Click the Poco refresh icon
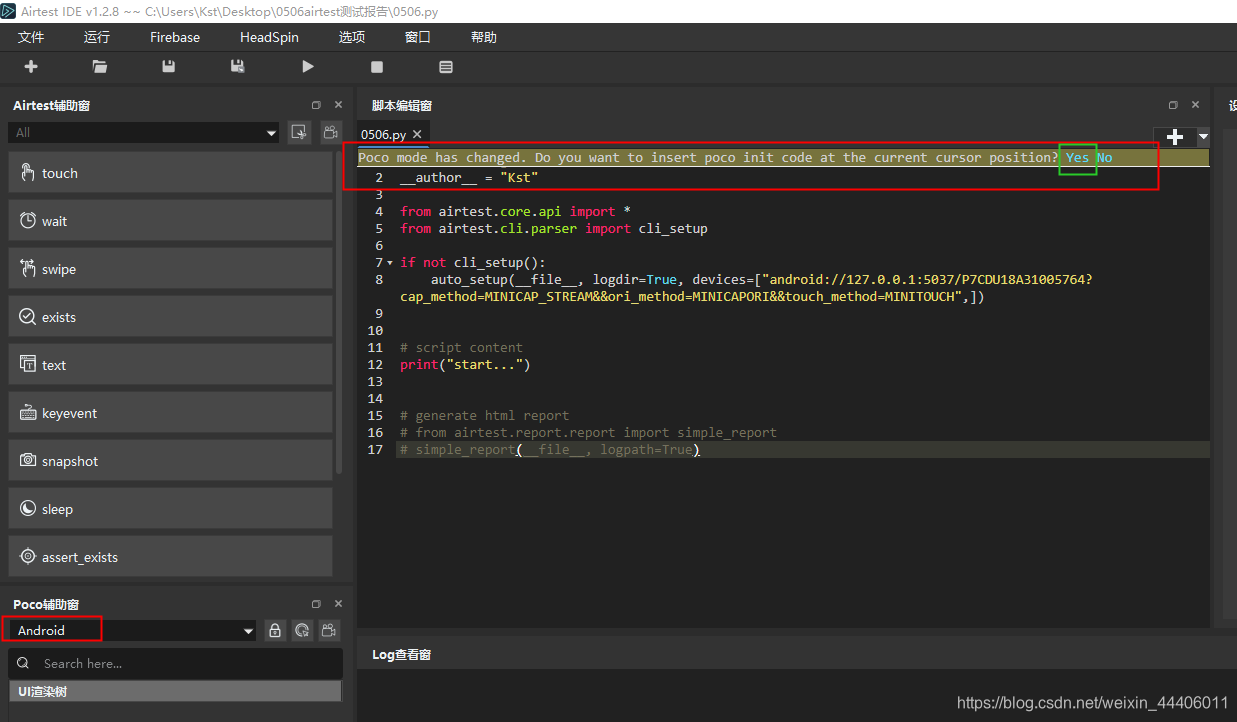1237x722 pixels. 302,631
